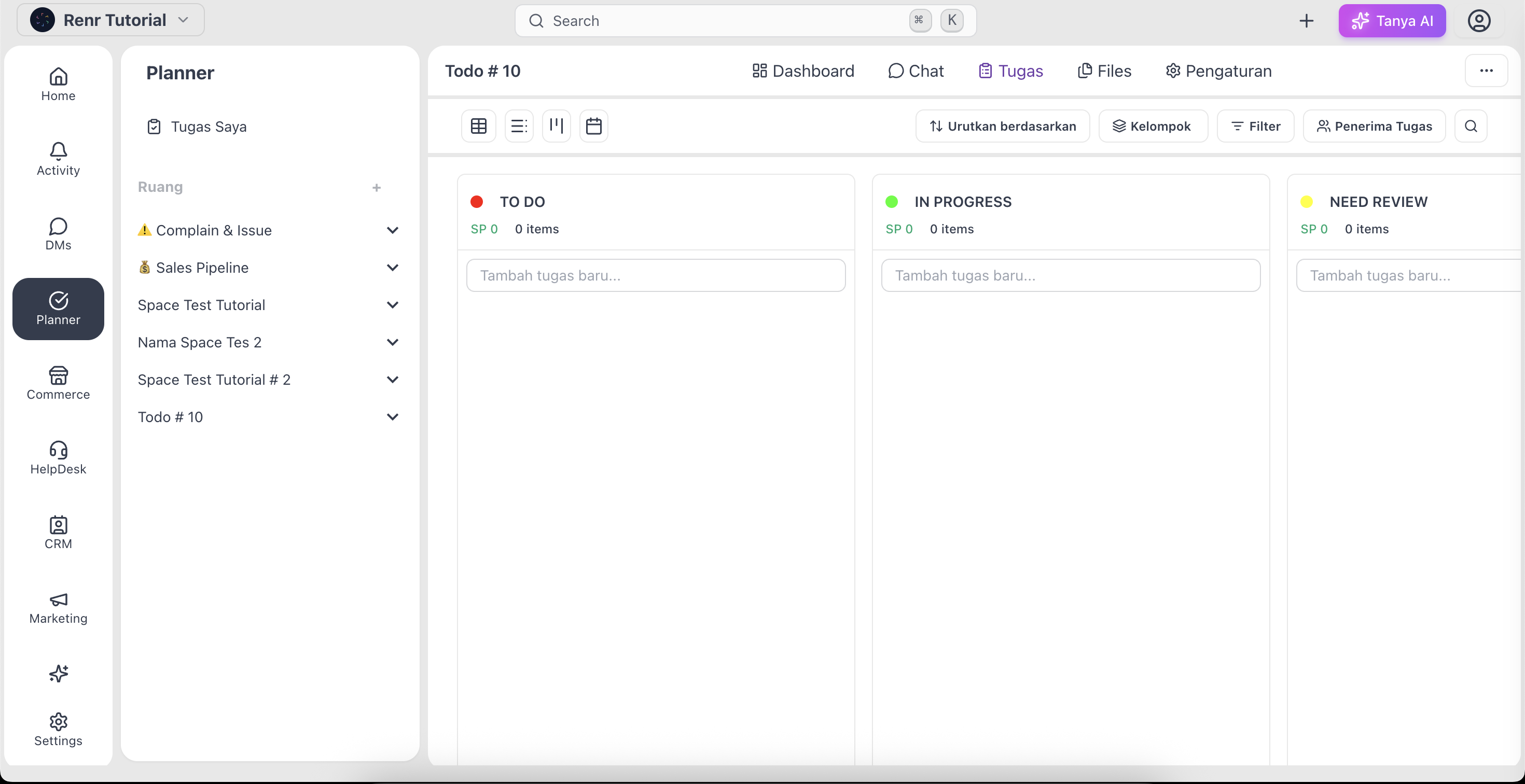The width and height of the screenshot is (1525, 784).
Task: Click the NEED REVIEW column header title
Action: tap(1378, 202)
